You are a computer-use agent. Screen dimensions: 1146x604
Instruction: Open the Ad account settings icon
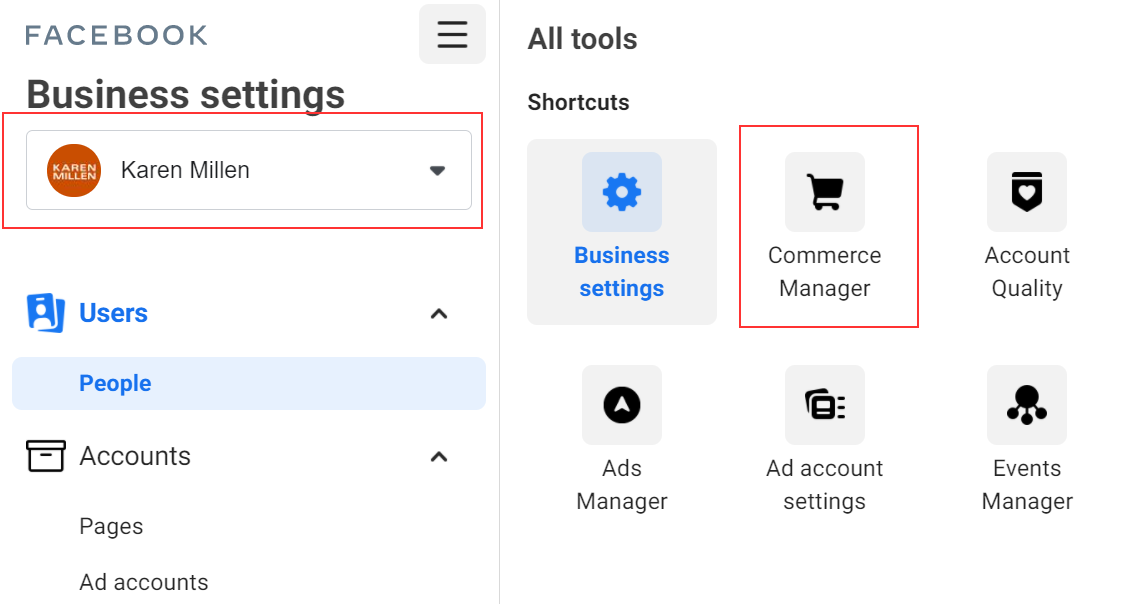[x=824, y=405]
